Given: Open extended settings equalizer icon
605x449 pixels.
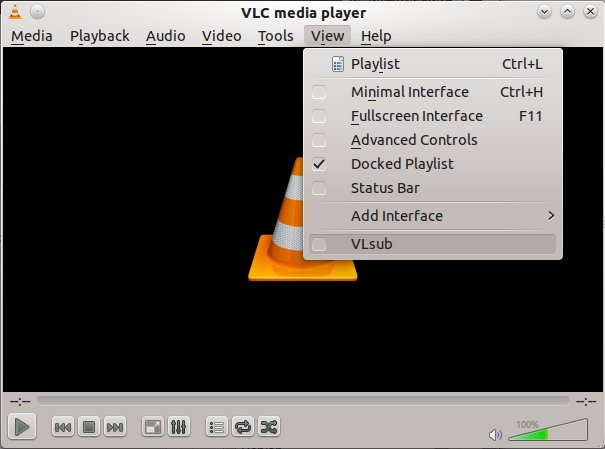Looking at the screenshot, I should (179, 427).
